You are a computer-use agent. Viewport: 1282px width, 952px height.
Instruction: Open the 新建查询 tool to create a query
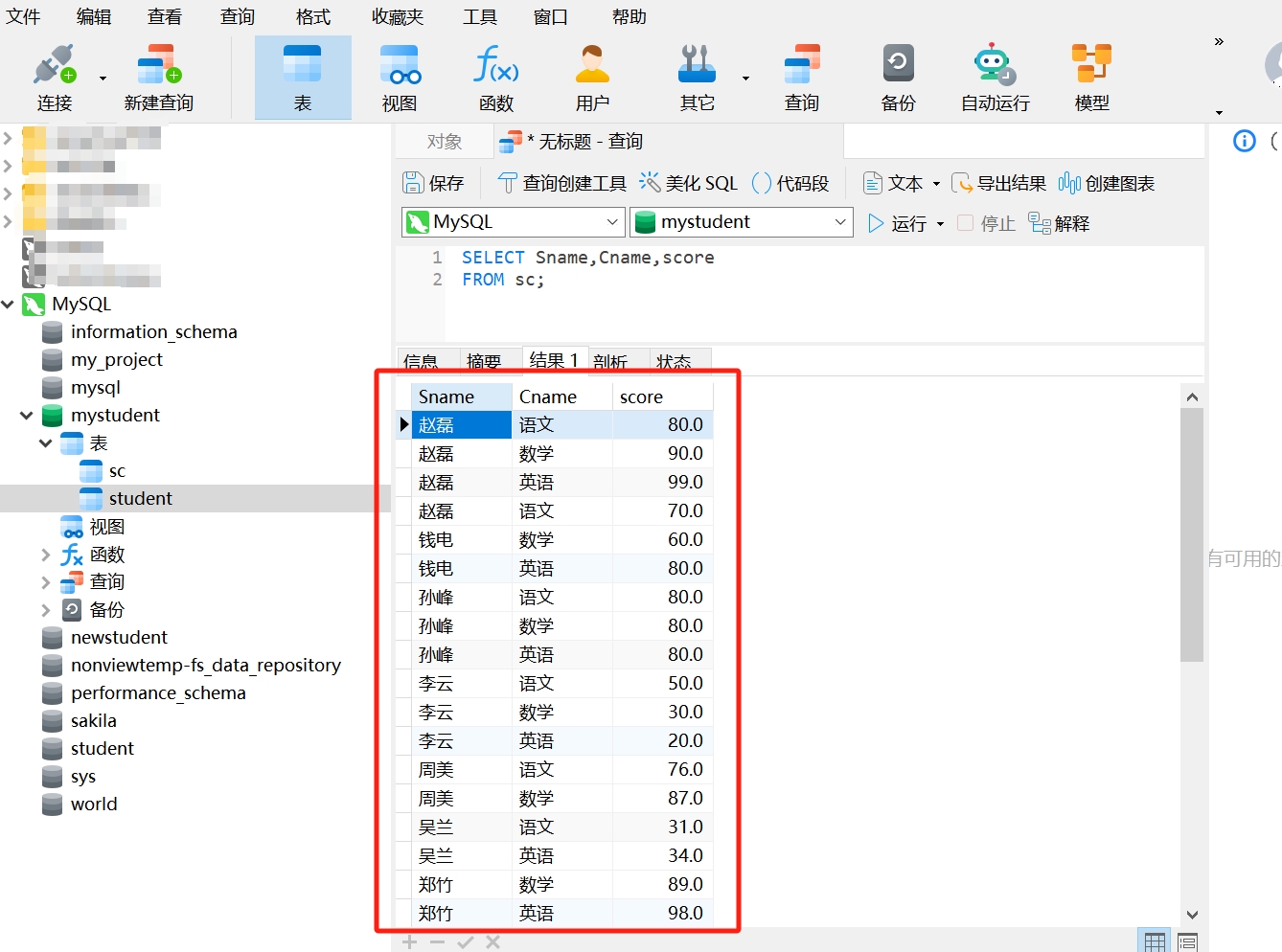coord(158,77)
